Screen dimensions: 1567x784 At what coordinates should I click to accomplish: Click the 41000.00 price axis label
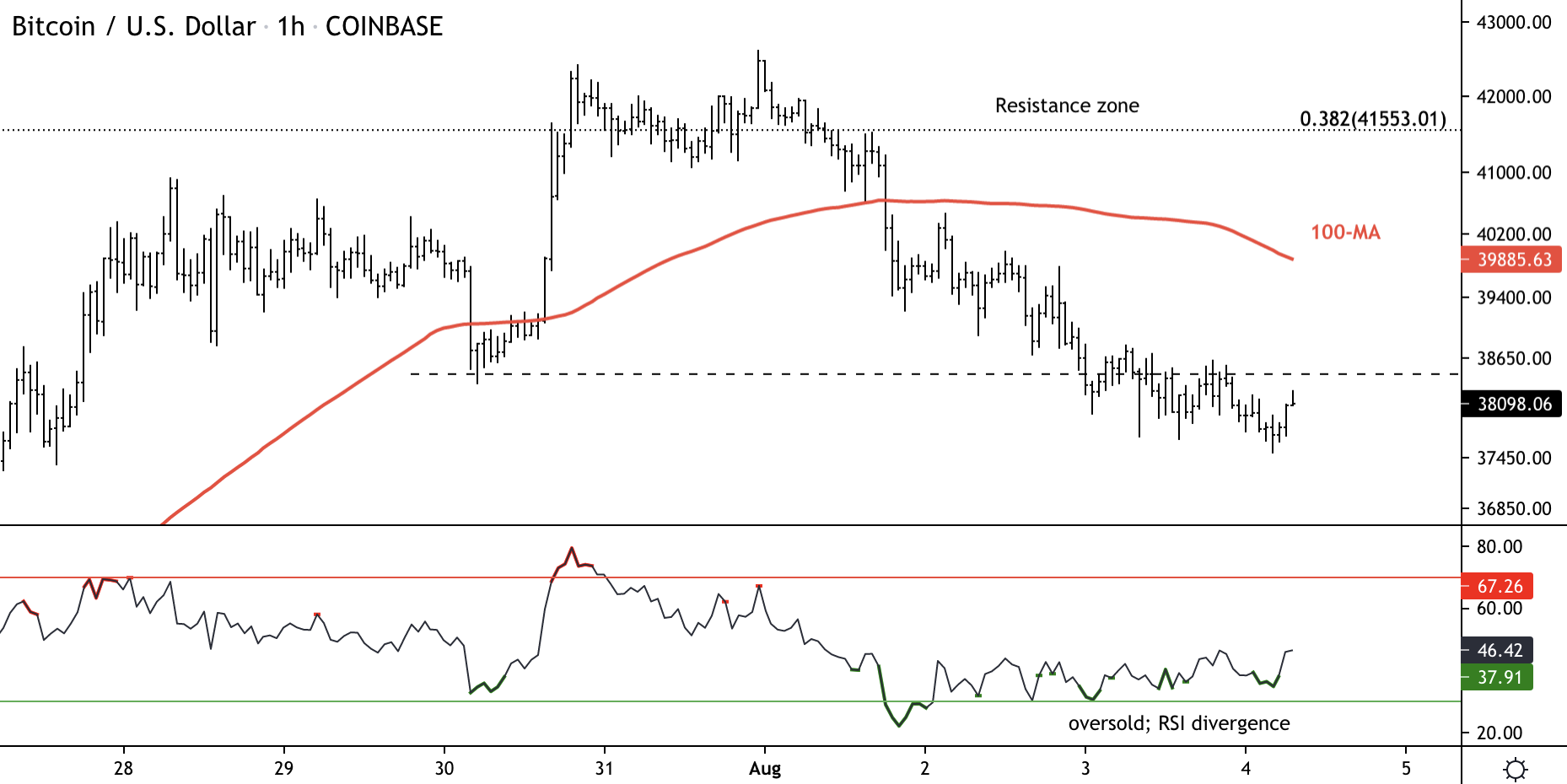pyautogui.click(x=1514, y=173)
